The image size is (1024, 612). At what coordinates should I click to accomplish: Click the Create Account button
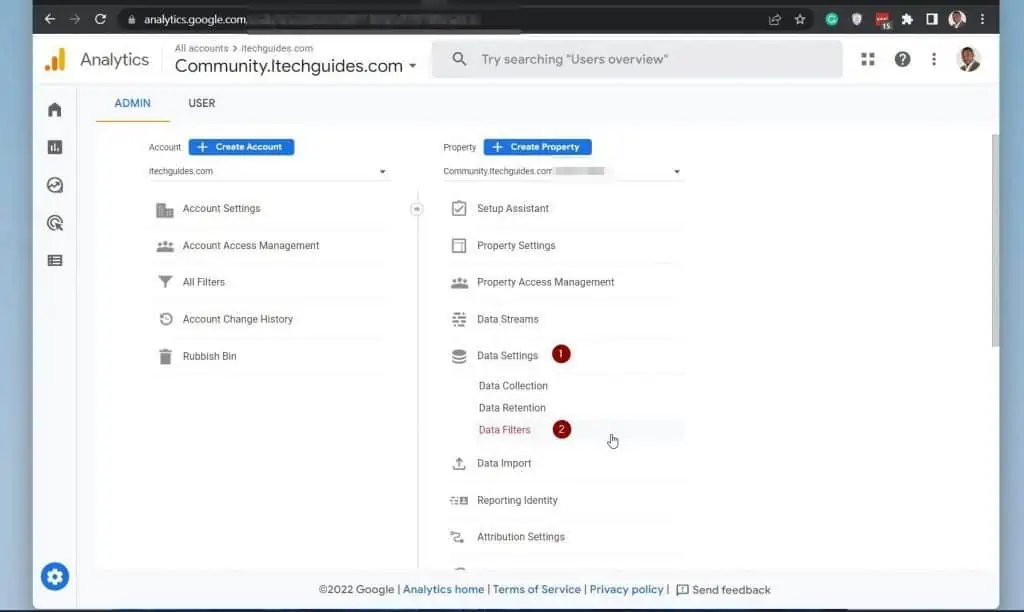(241, 147)
